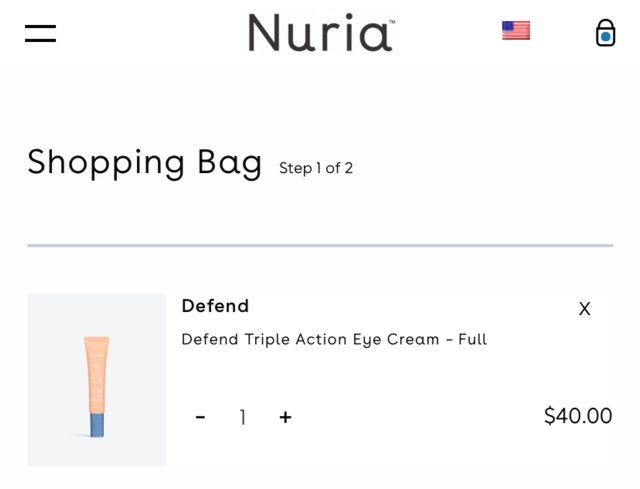Click the blue cap of cream tube
The height and width of the screenshot is (489, 640).
click(97, 424)
